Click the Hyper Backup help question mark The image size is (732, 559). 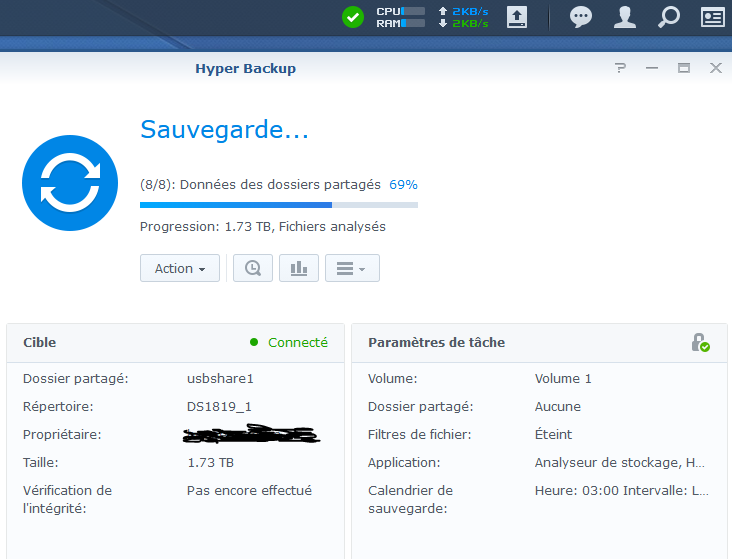pyautogui.click(x=620, y=68)
